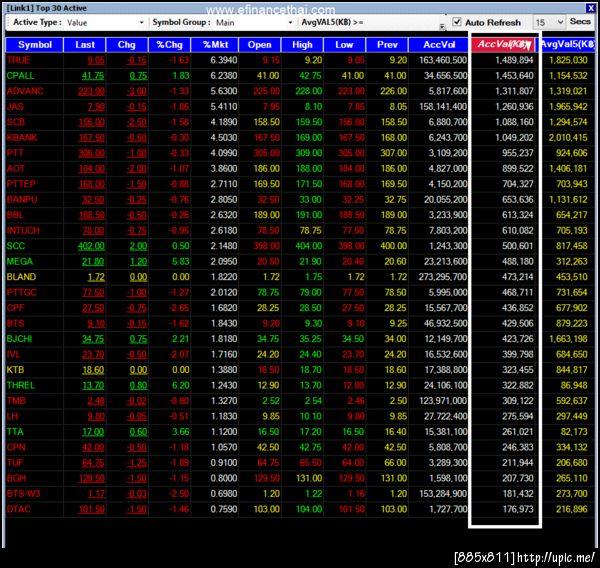Viewport: 600px width, 568px height.
Task: Click BJCHI %Chg value 2.21
Action: pos(181,339)
